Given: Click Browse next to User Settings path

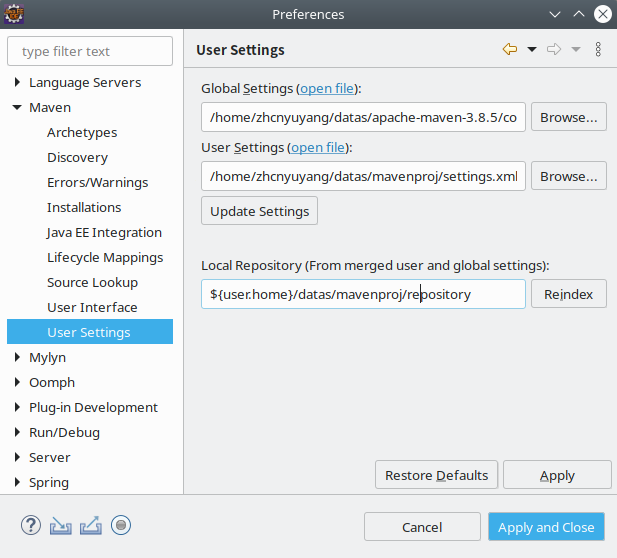Looking at the screenshot, I should click(x=568, y=176).
